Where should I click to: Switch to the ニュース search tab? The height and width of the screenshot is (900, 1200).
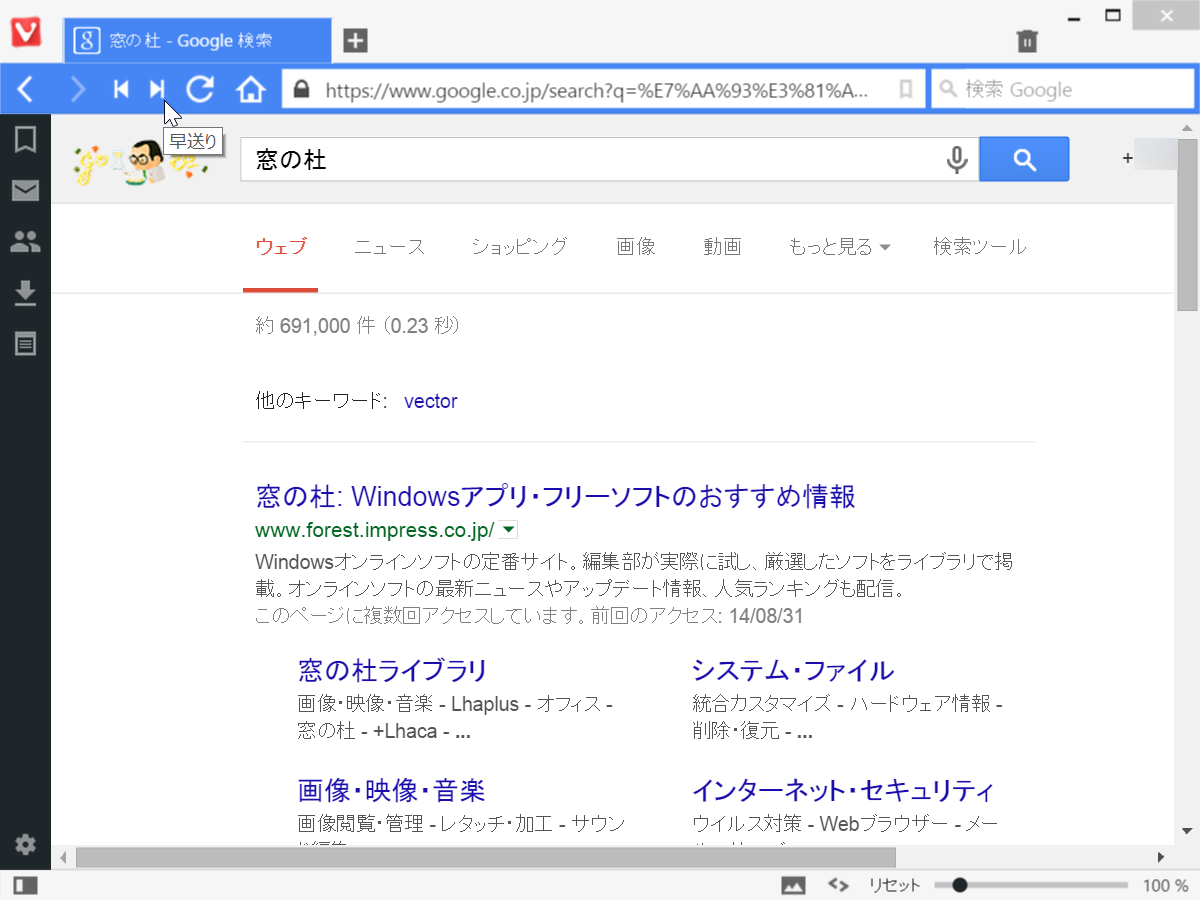point(389,247)
